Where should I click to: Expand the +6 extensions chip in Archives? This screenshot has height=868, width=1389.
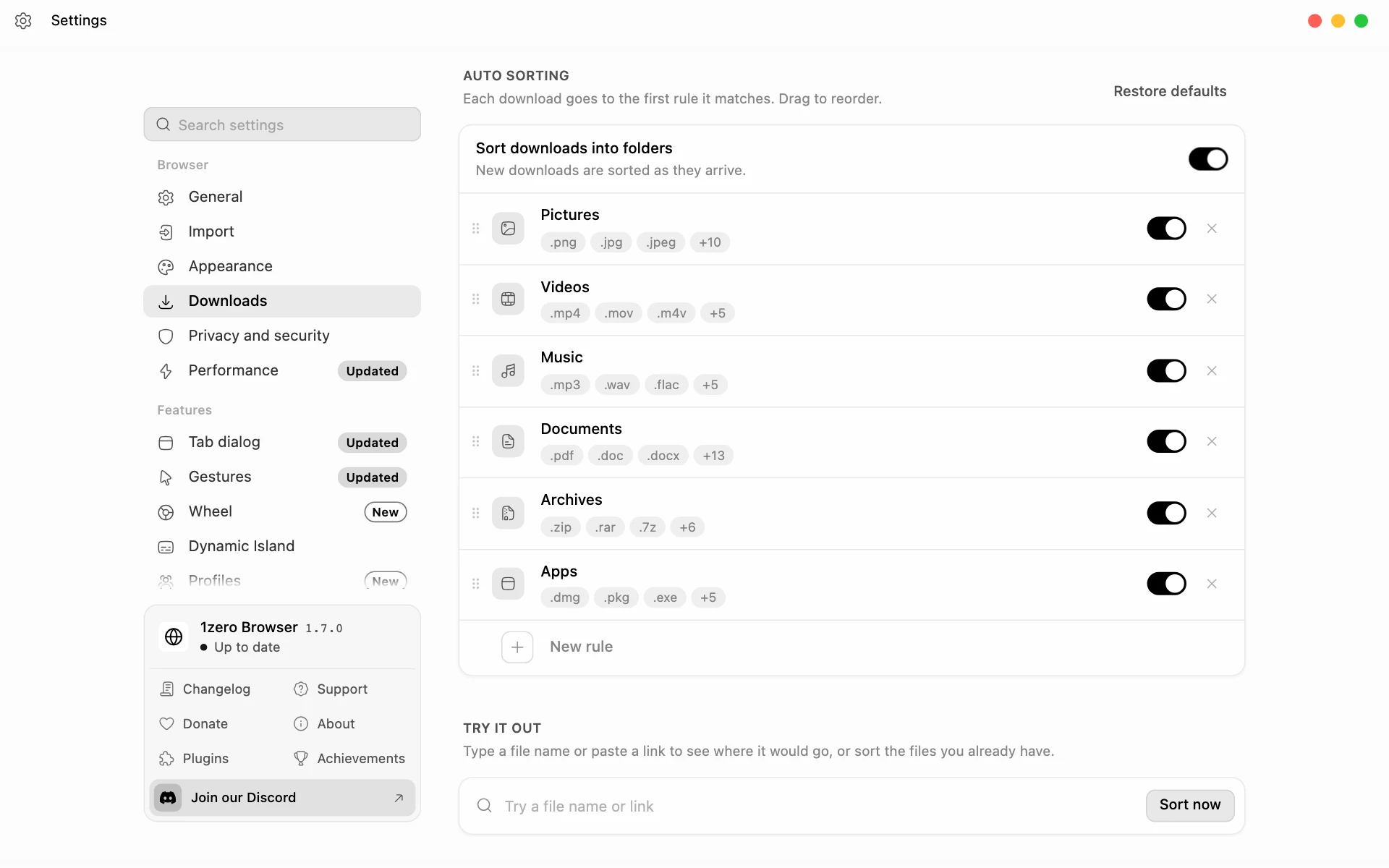pyautogui.click(x=687, y=527)
